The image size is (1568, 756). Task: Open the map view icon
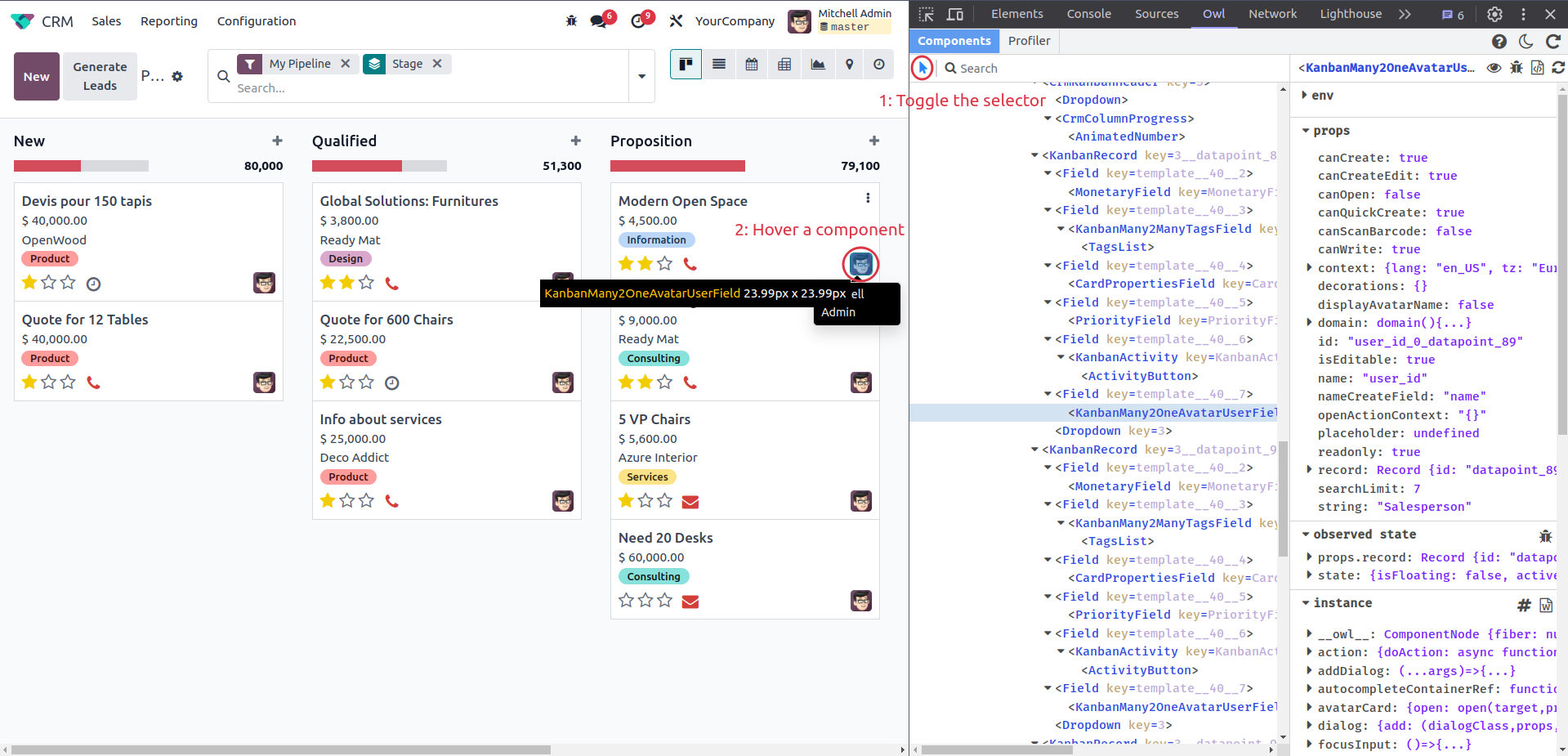[850, 65]
